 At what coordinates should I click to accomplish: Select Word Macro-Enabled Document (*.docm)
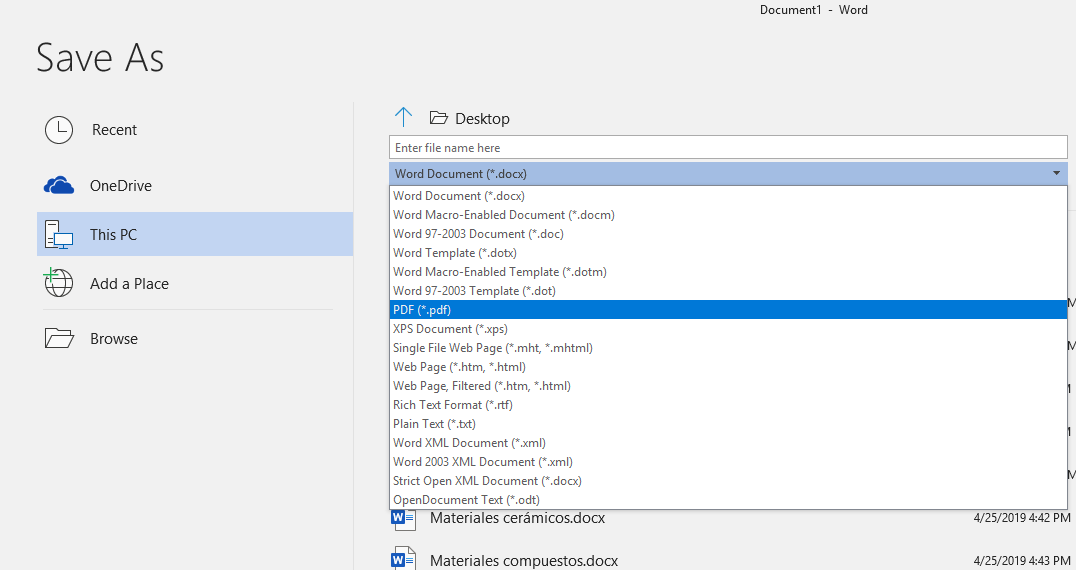tap(728, 215)
